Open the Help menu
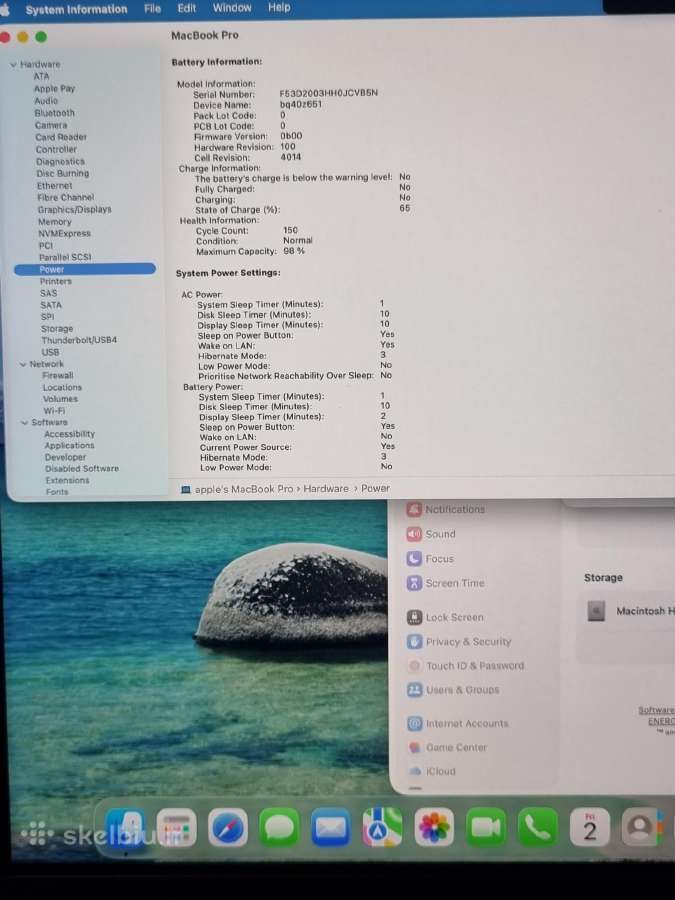The width and height of the screenshot is (675, 900). point(279,7)
